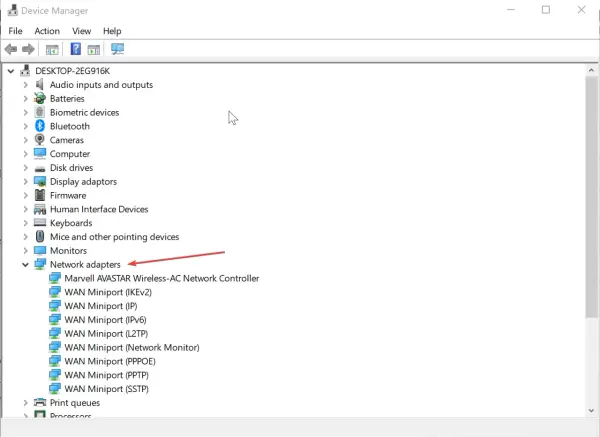Click the Mice and pointing devices icon
600x437 pixels.
[40, 236]
